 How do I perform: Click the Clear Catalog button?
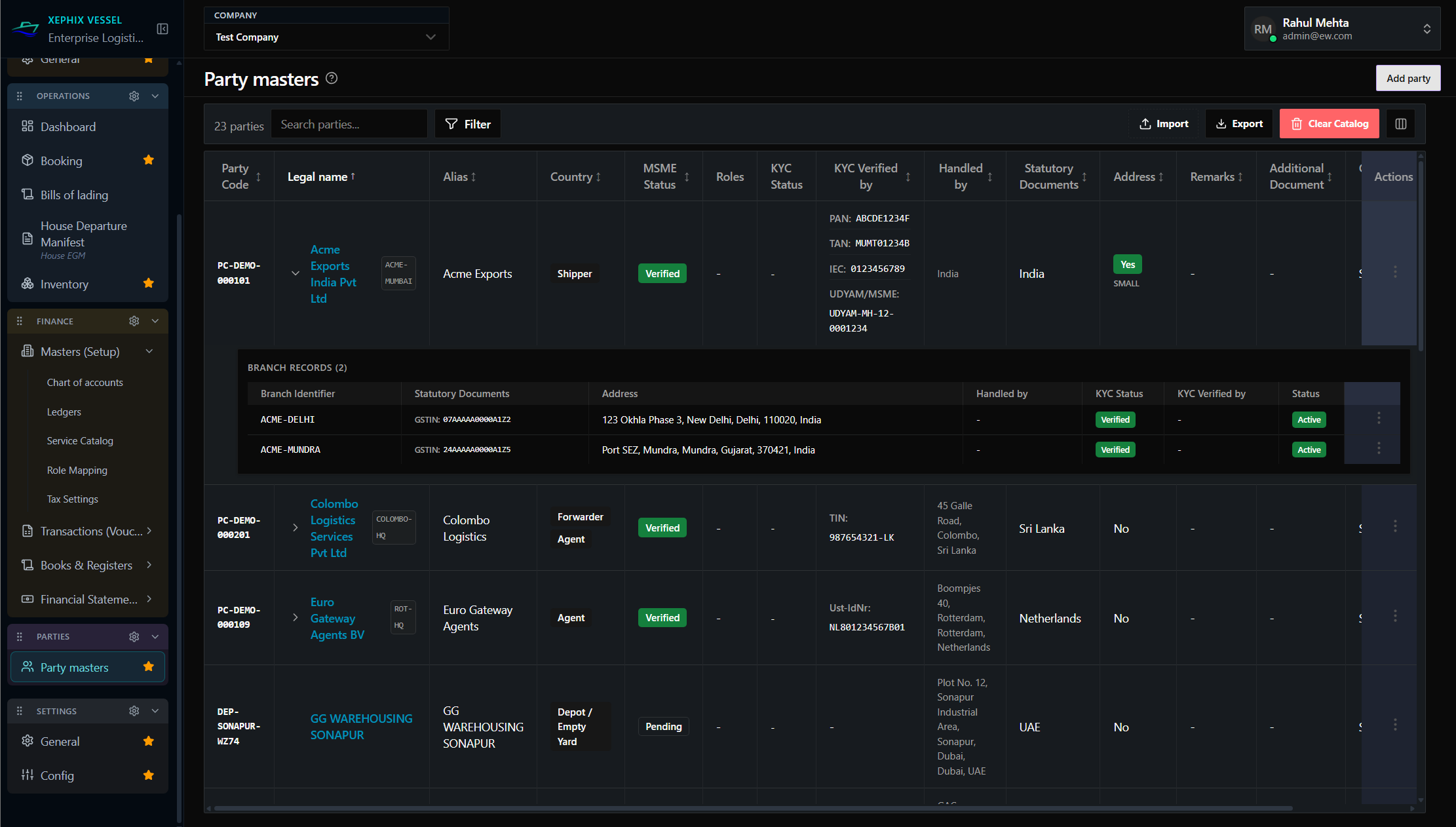point(1330,124)
